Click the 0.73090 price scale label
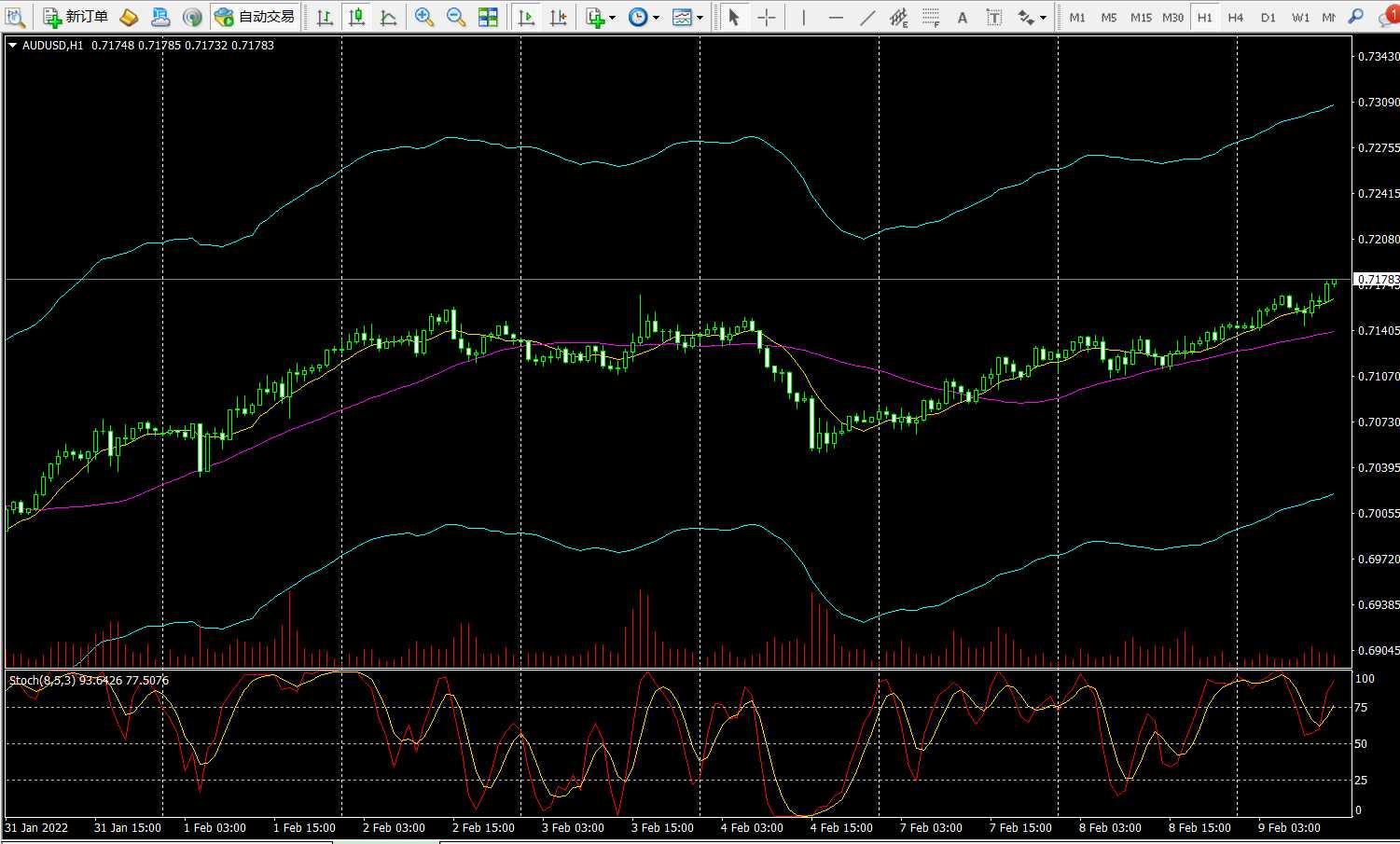1400x844 pixels. click(x=1378, y=102)
